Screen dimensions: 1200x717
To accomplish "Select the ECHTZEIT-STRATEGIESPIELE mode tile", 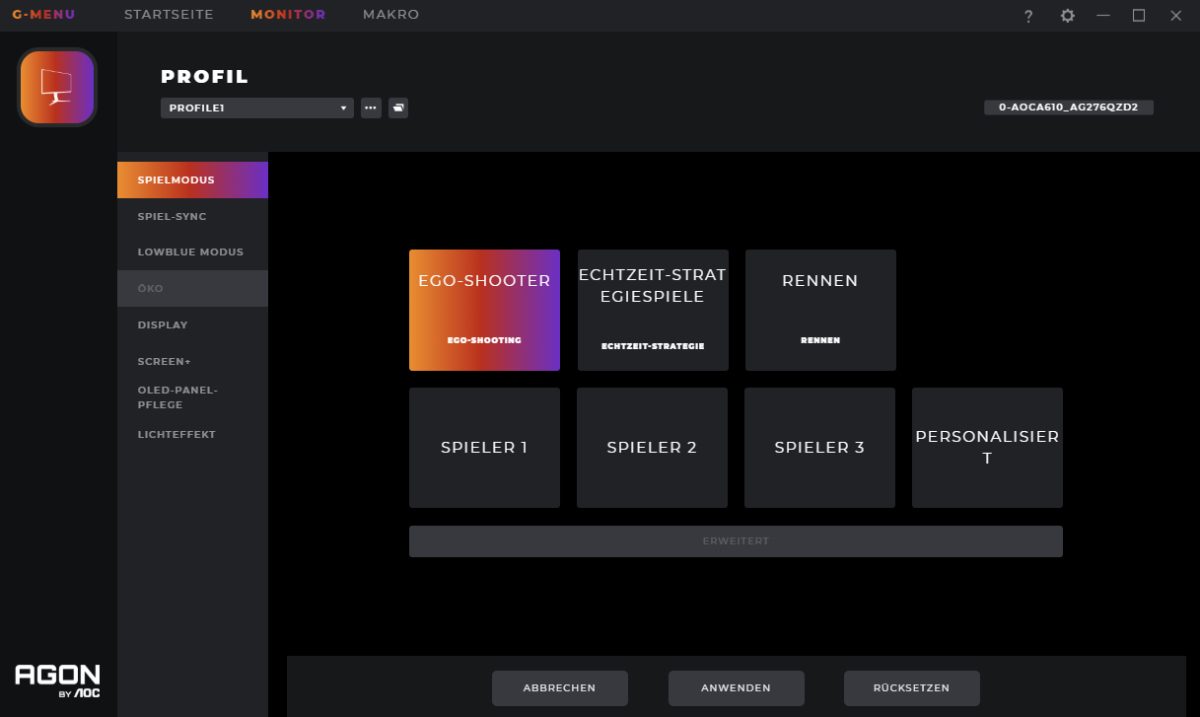I will 653,310.
